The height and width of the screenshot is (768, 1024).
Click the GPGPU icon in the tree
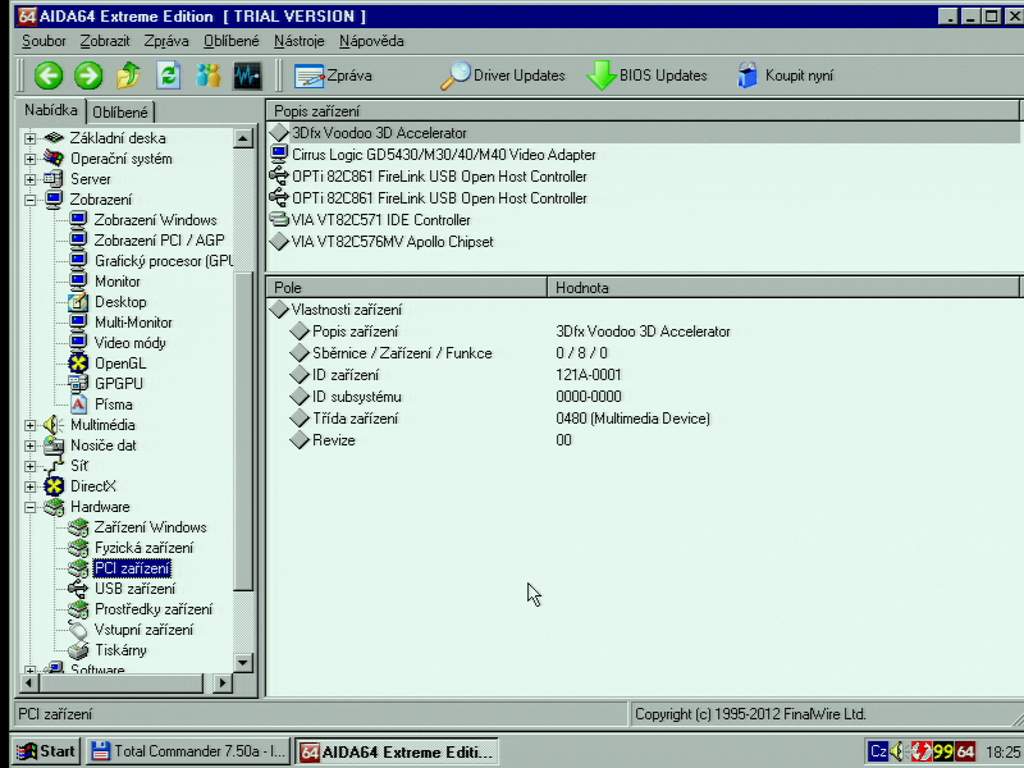click(x=78, y=384)
